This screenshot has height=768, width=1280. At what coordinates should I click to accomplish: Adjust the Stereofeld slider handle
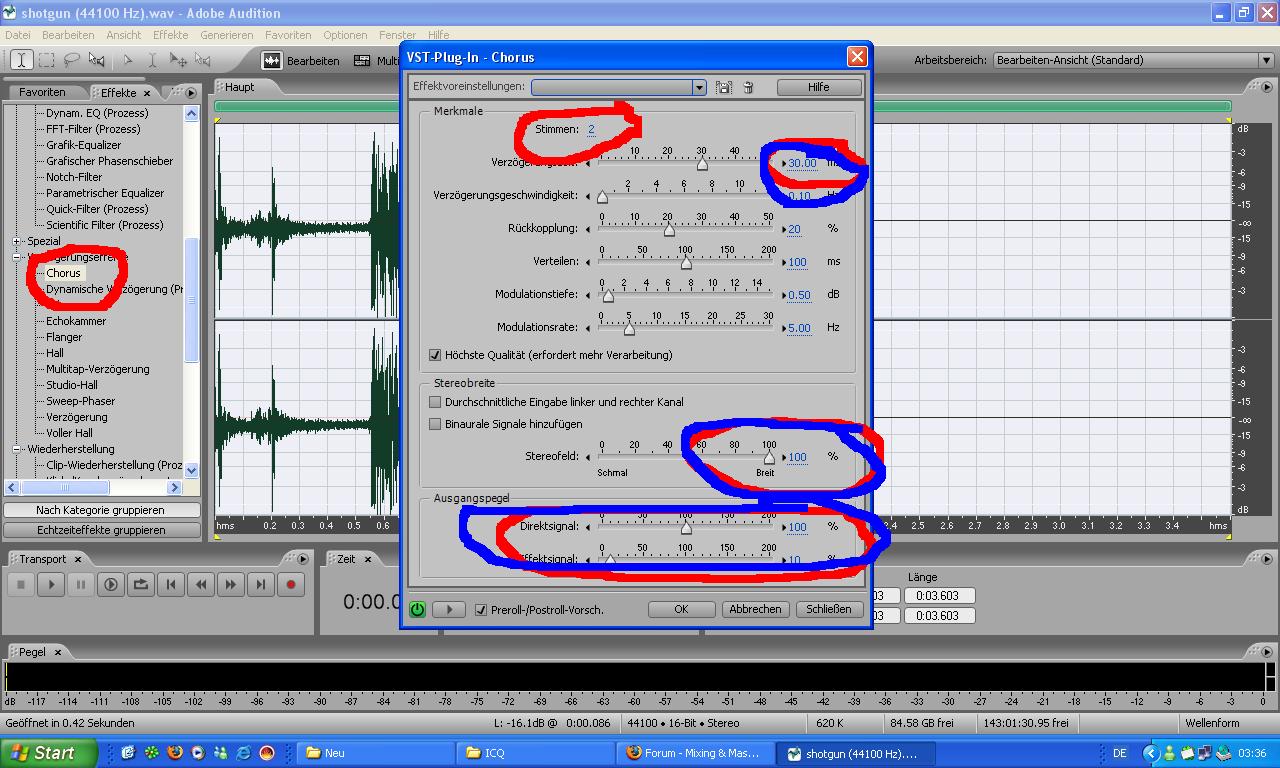click(x=769, y=458)
